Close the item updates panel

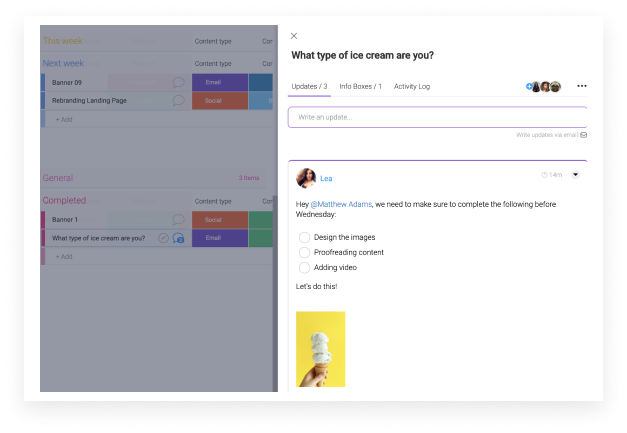(294, 36)
